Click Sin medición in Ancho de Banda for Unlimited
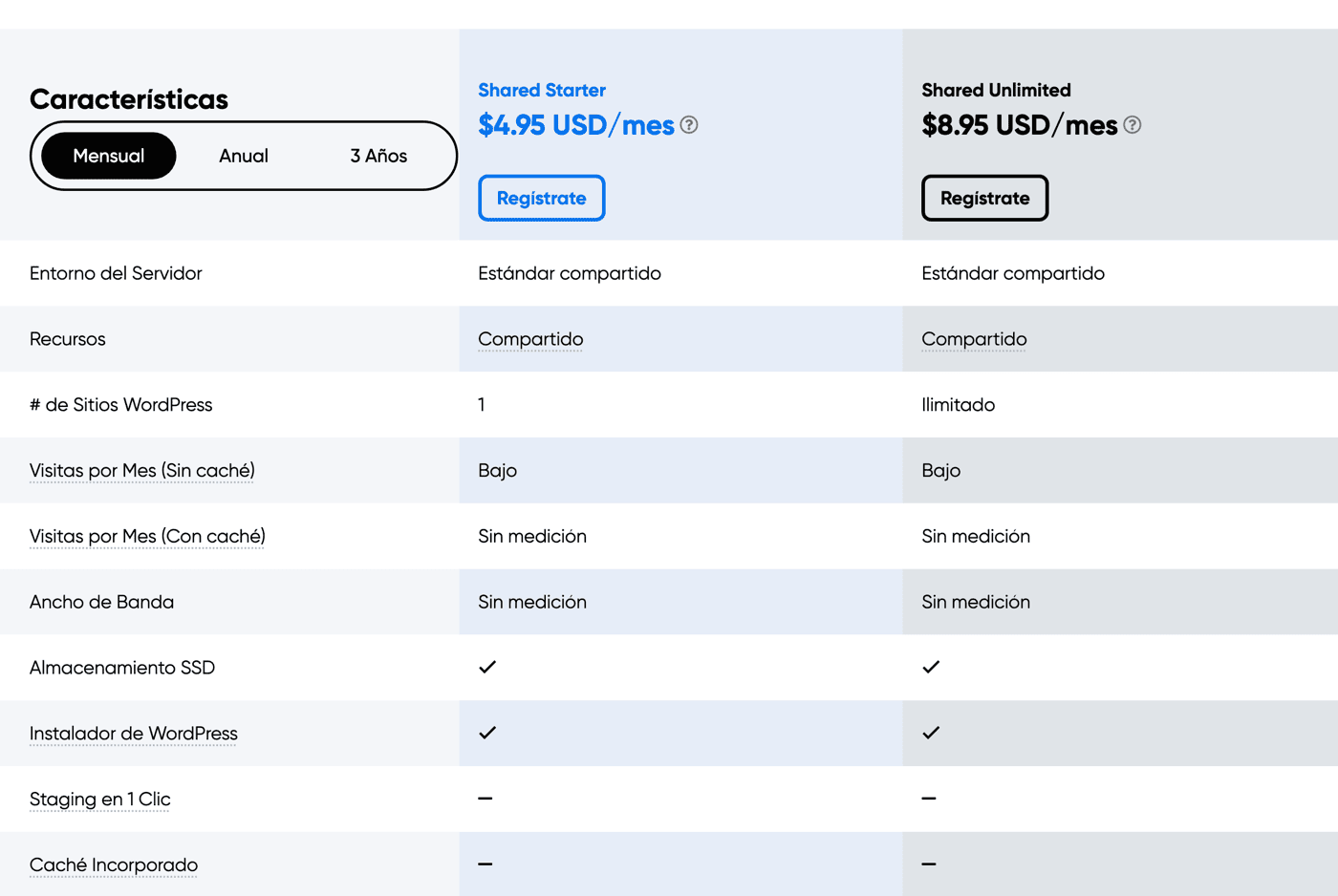Image resolution: width=1338 pixels, height=896 pixels. 976,602
